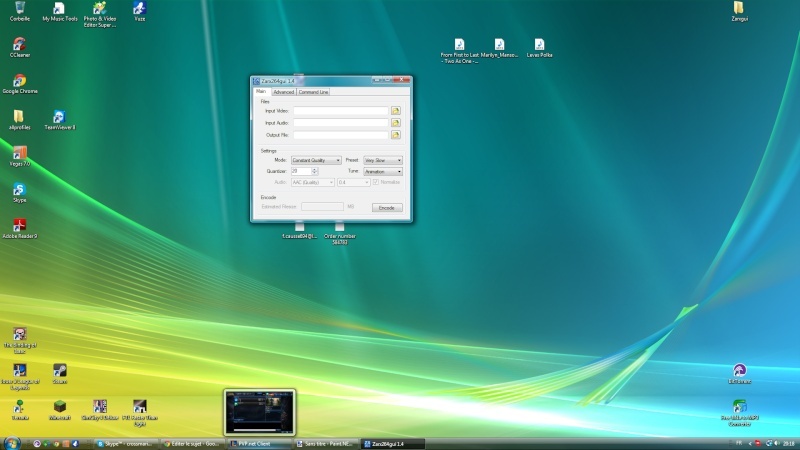
Task: Click the Quantizer value field
Action: [x=301, y=171]
